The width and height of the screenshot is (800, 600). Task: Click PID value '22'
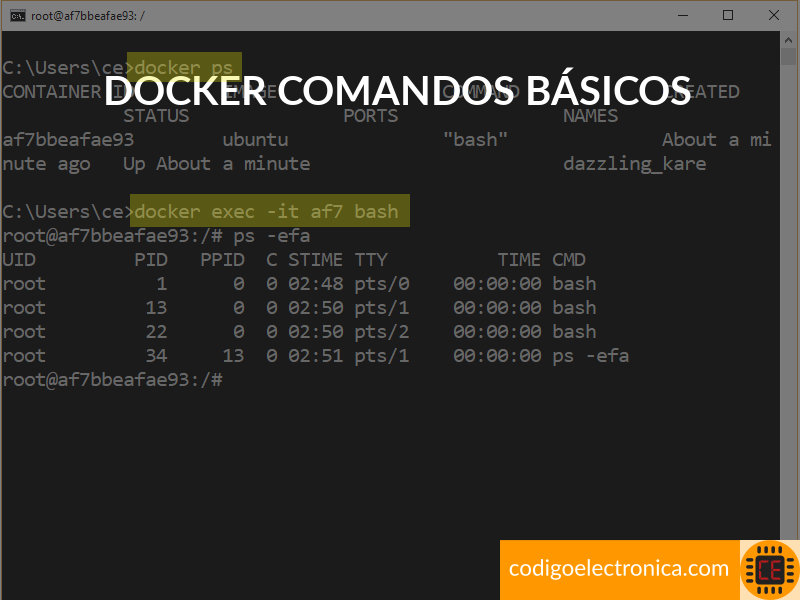tap(156, 332)
